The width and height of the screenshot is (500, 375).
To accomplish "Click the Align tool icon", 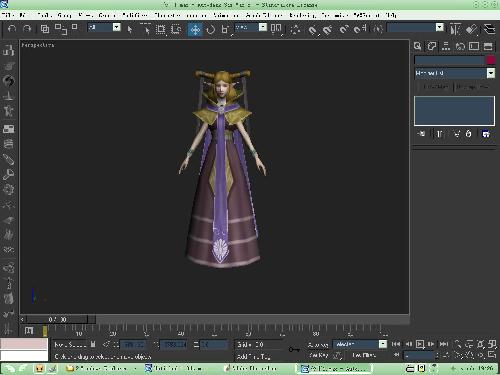I will point(472,29).
